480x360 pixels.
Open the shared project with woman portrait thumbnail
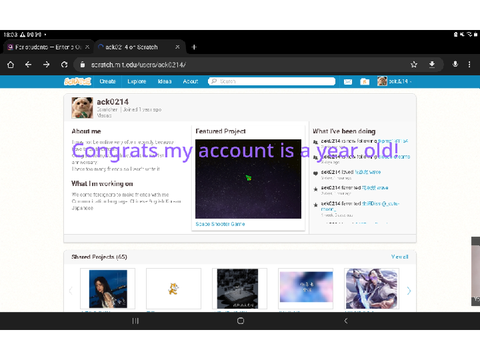108,289
